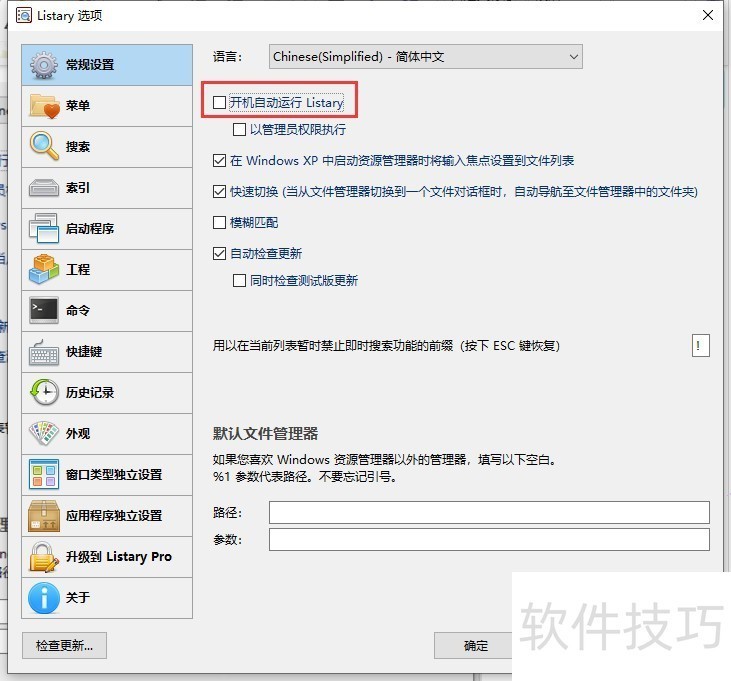
Task: Click the magnifier icon for 搜索
Action: coord(44,146)
